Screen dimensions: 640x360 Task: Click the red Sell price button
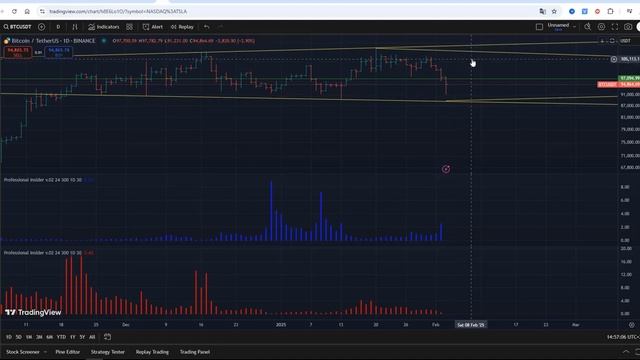(18, 52)
